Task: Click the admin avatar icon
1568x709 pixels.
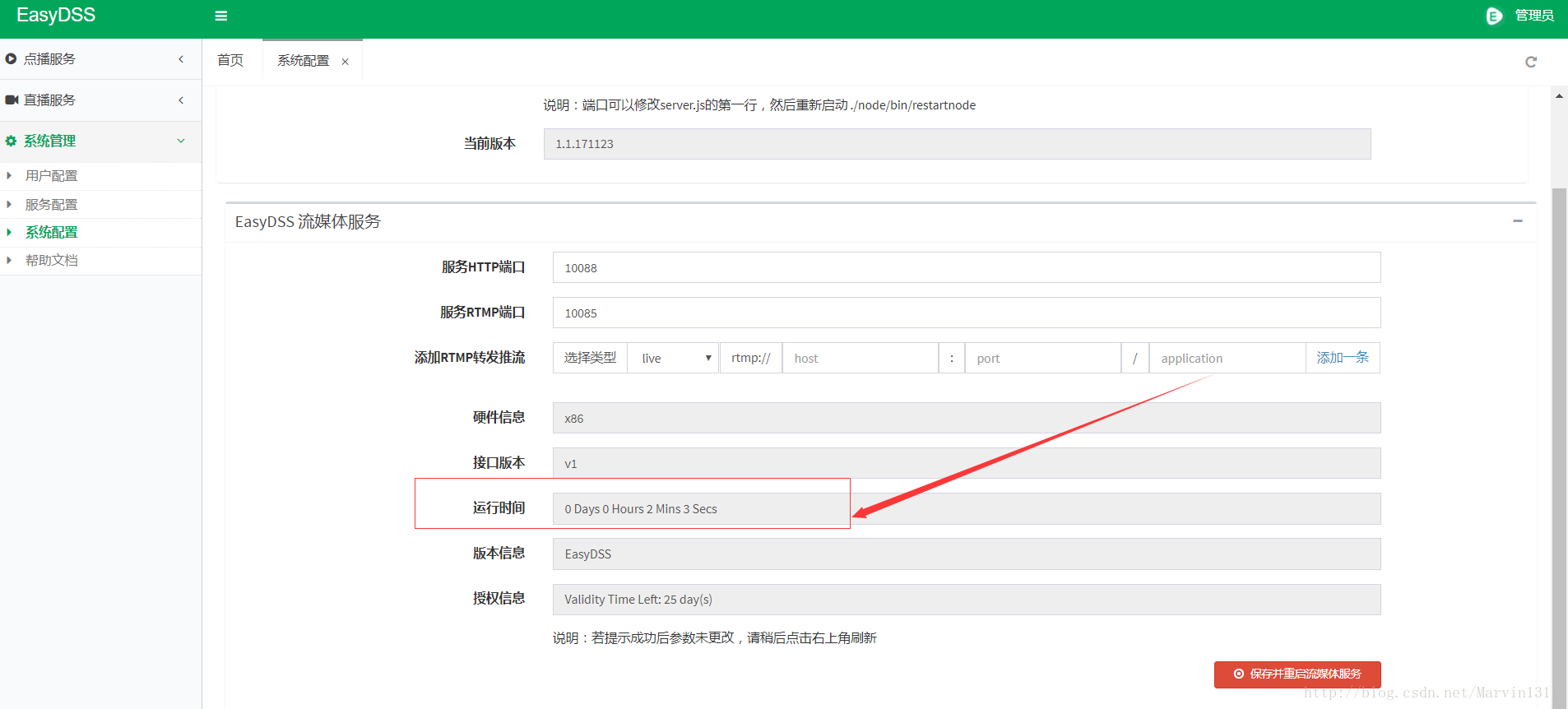Action: (x=1494, y=16)
